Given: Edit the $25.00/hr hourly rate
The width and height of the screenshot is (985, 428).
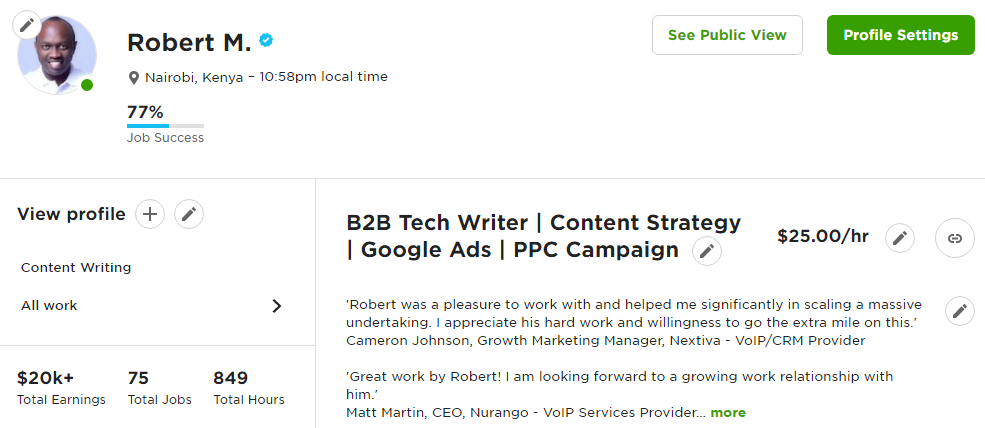Looking at the screenshot, I should click(x=900, y=238).
